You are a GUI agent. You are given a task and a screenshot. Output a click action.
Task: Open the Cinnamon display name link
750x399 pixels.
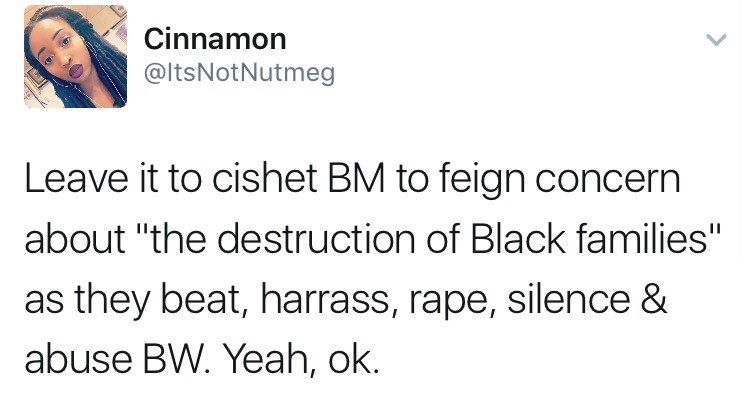tap(215, 39)
